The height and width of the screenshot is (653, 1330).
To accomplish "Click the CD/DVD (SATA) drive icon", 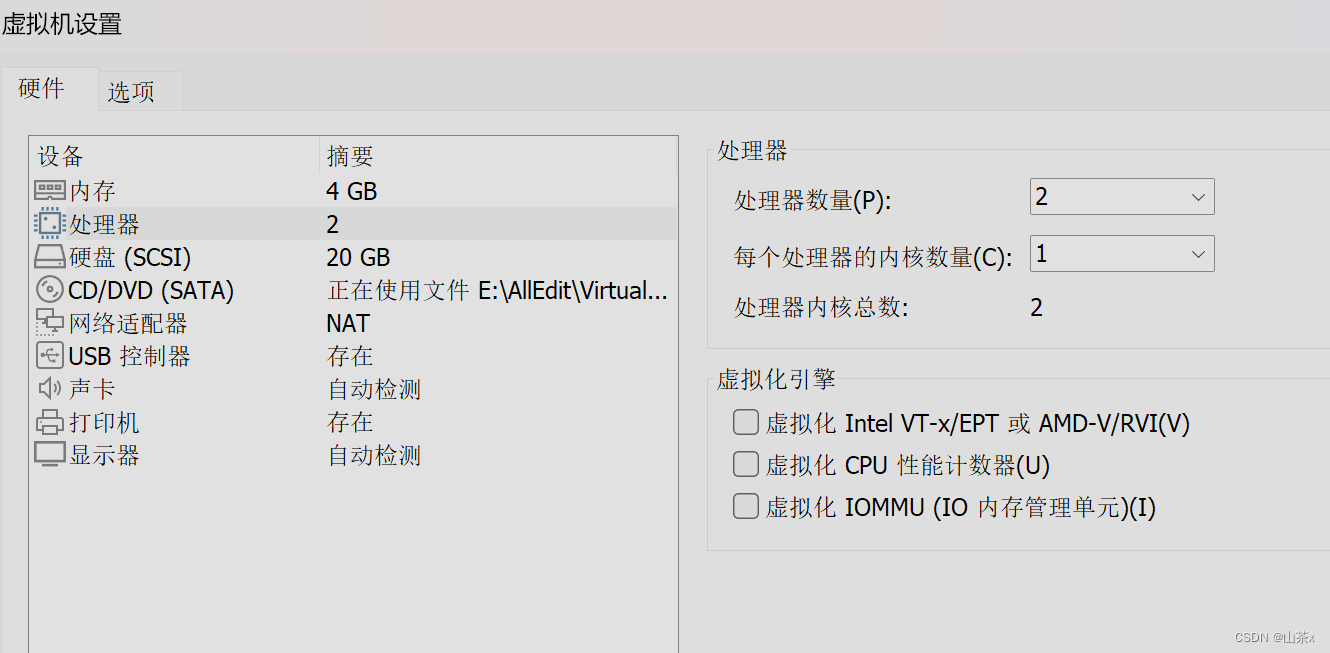I will (x=49, y=289).
